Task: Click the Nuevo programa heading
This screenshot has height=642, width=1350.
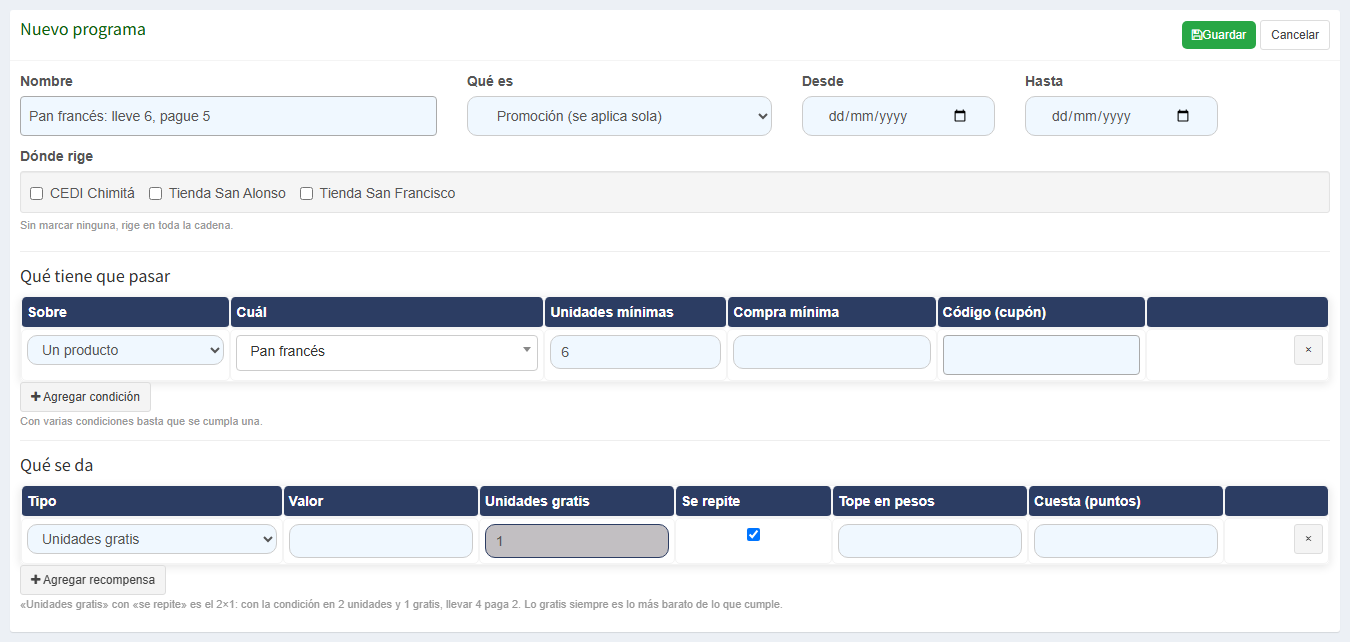Action: point(83,30)
